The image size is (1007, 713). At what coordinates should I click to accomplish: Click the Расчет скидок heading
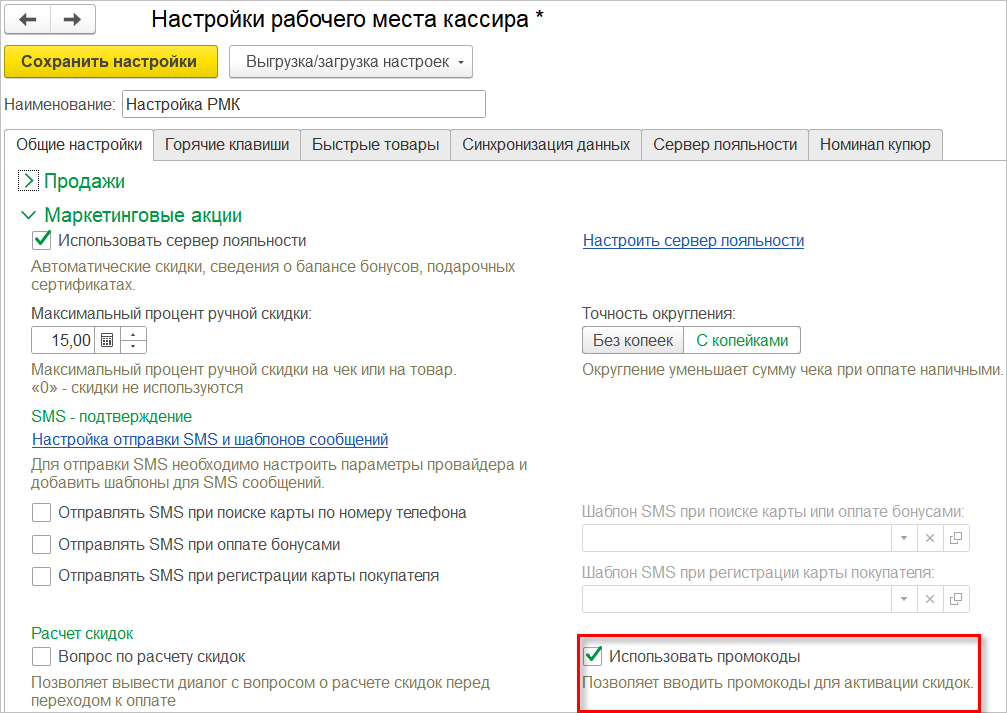[82, 633]
